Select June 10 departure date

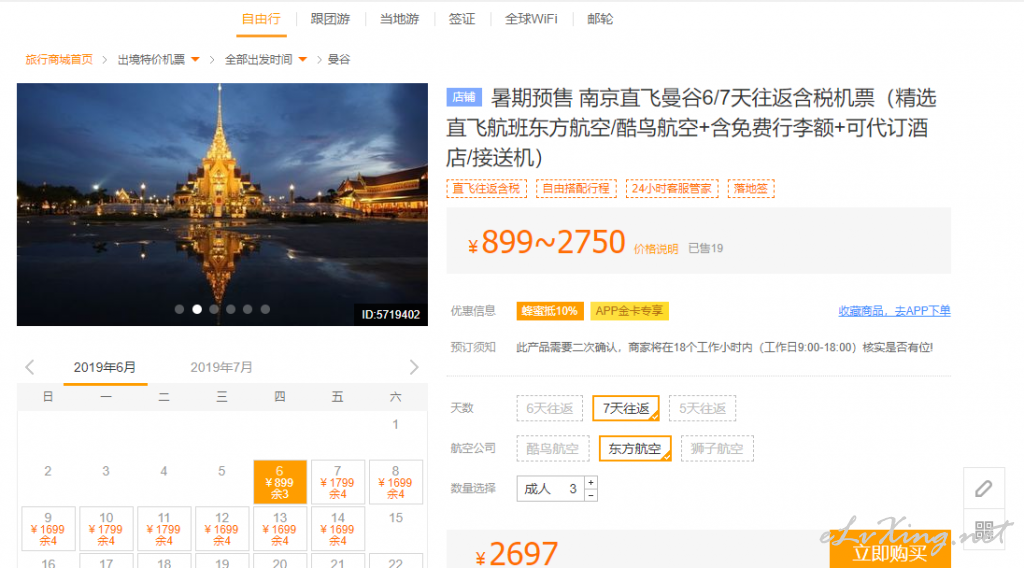pyautogui.click(x=106, y=528)
